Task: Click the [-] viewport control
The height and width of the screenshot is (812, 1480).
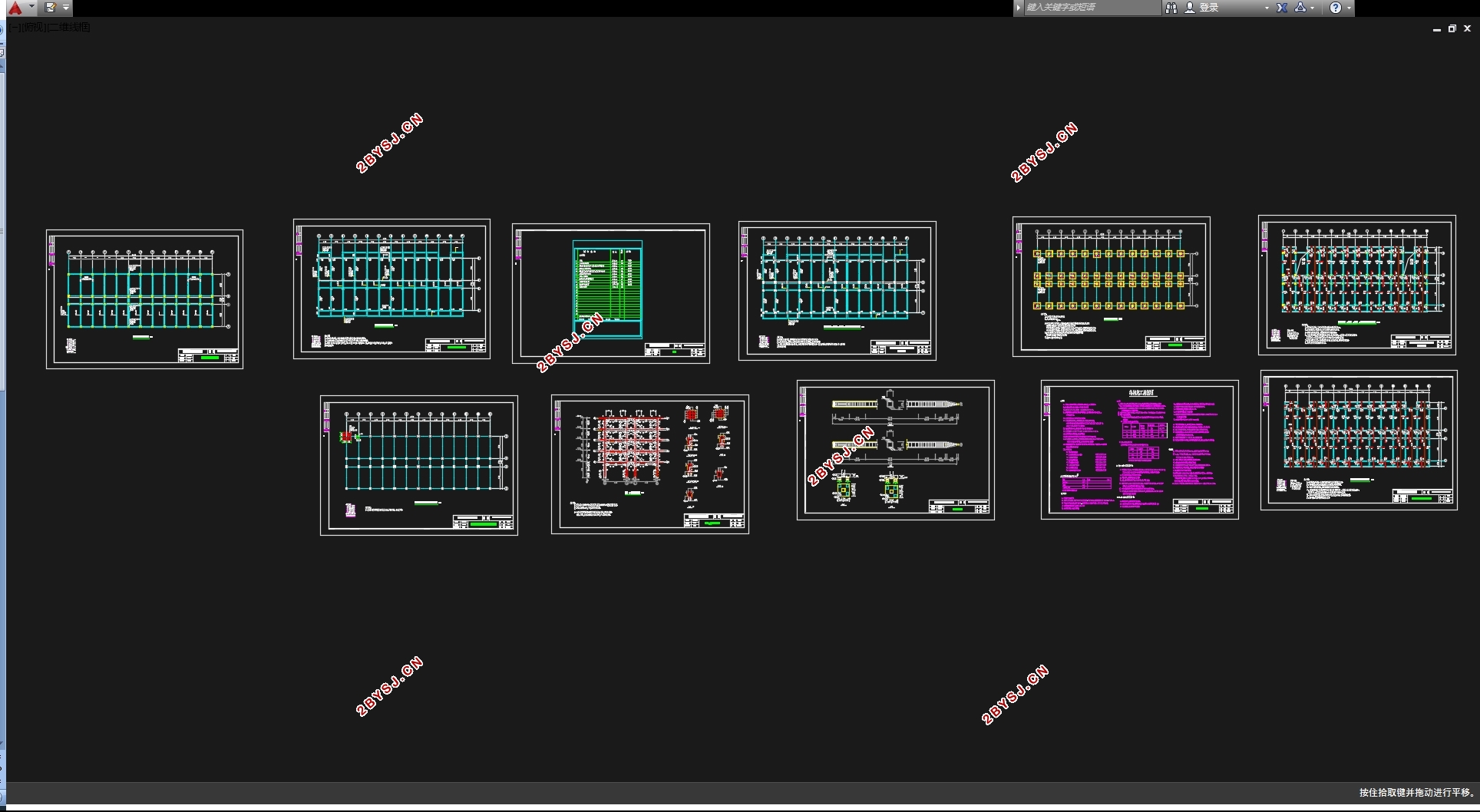Action: [x=15, y=27]
